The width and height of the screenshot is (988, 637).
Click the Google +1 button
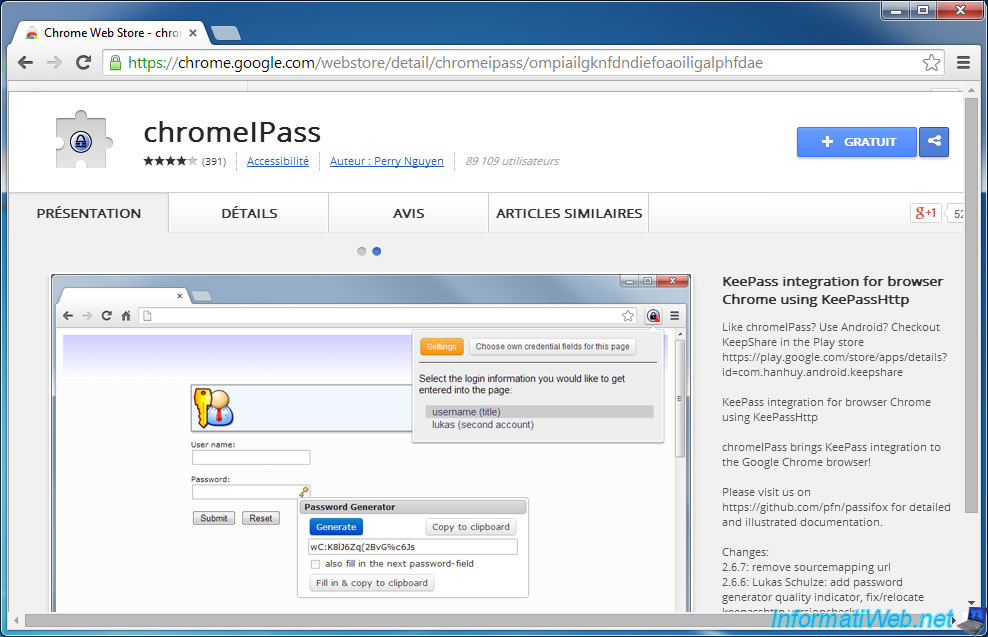[925, 213]
